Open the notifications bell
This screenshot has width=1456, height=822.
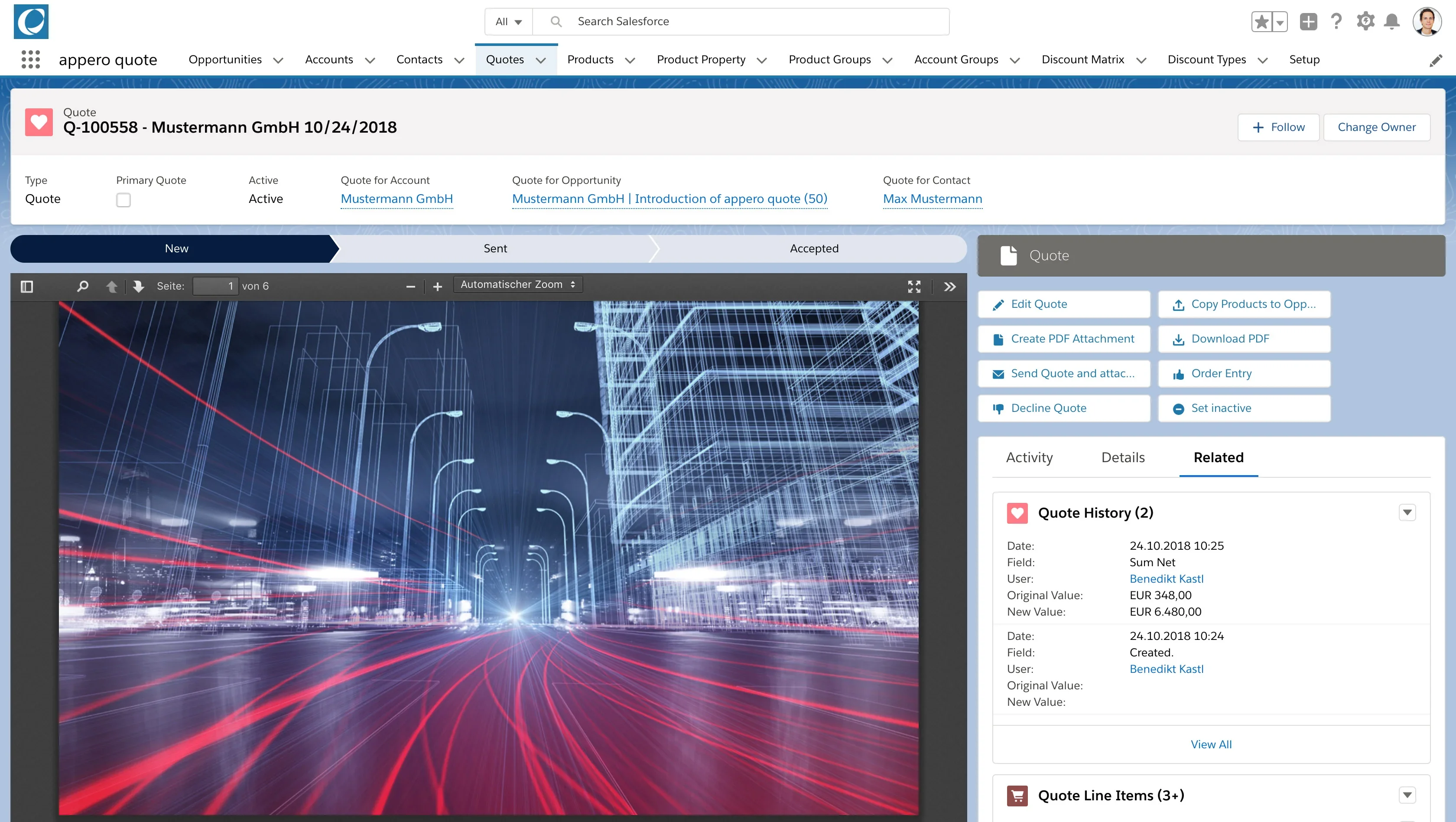point(1391,22)
